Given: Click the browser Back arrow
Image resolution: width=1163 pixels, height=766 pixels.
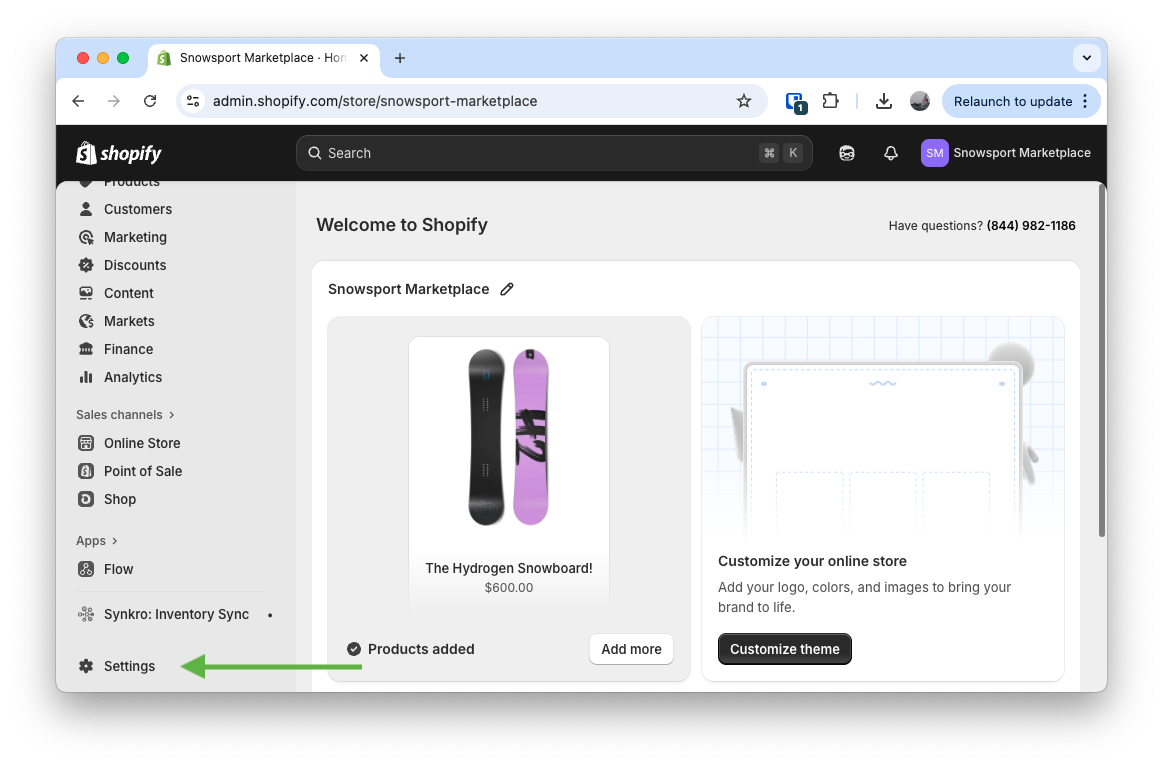Looking at the screenshot, I should (79, 101).
